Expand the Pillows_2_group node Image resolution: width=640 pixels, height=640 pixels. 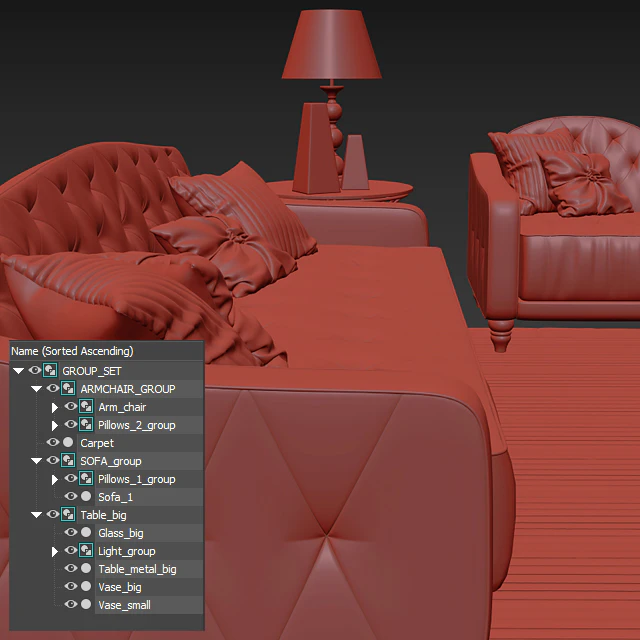(x=55, y=425)
